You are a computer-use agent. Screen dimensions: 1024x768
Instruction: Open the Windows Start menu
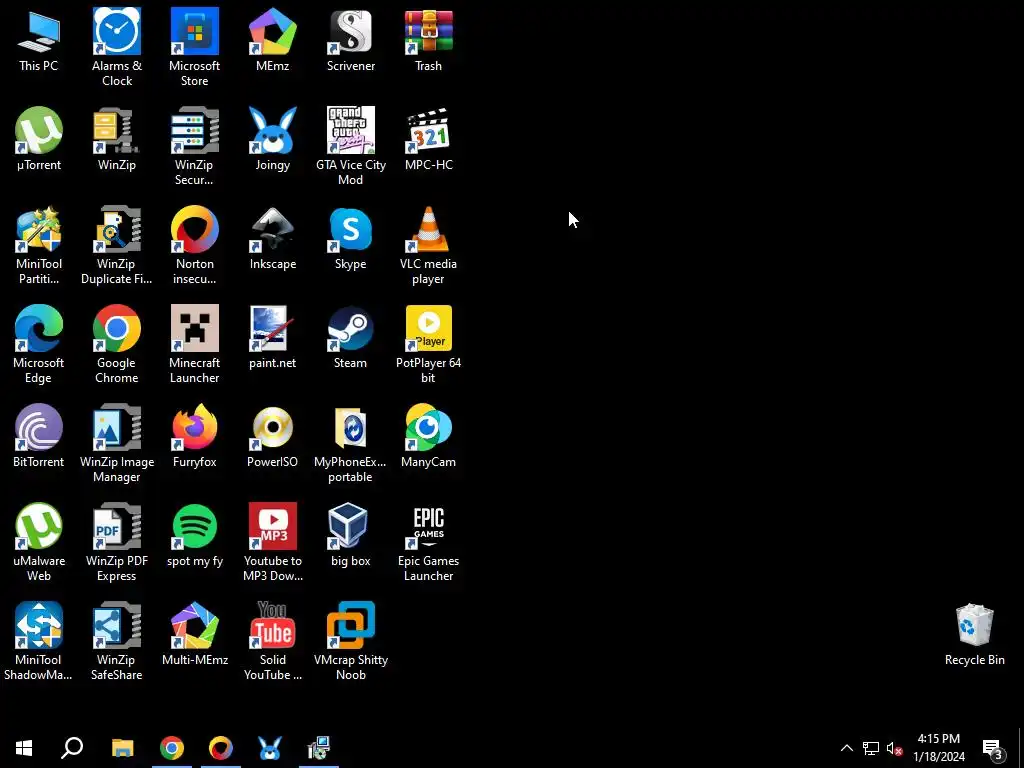tap(24, 748)
